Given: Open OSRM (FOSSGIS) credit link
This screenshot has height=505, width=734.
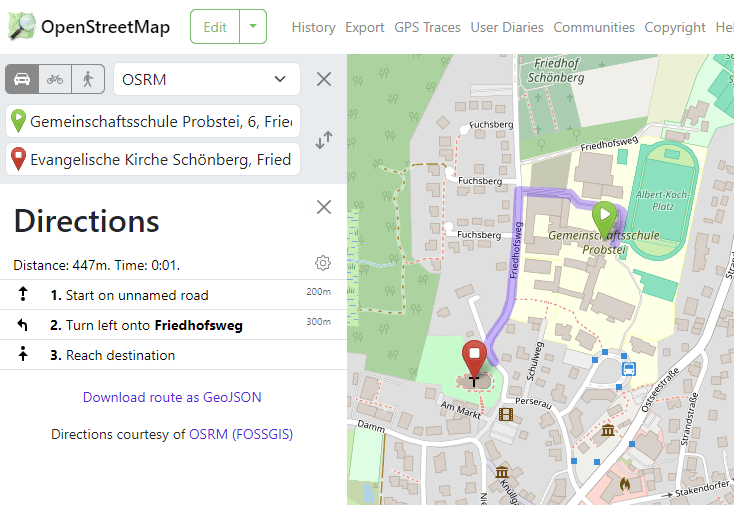Looking at the screenshot, I should click(x=240, y=434).
